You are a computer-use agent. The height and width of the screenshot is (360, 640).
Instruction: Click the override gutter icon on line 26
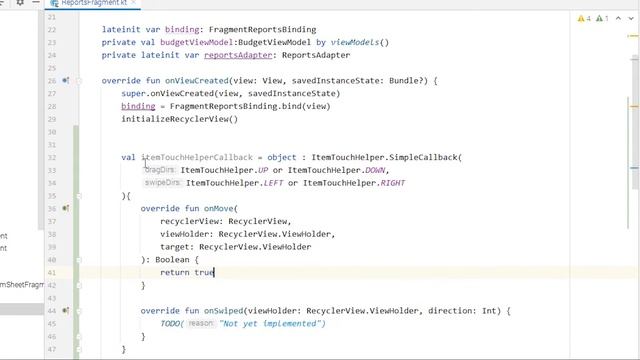click(x=65, y=80)
